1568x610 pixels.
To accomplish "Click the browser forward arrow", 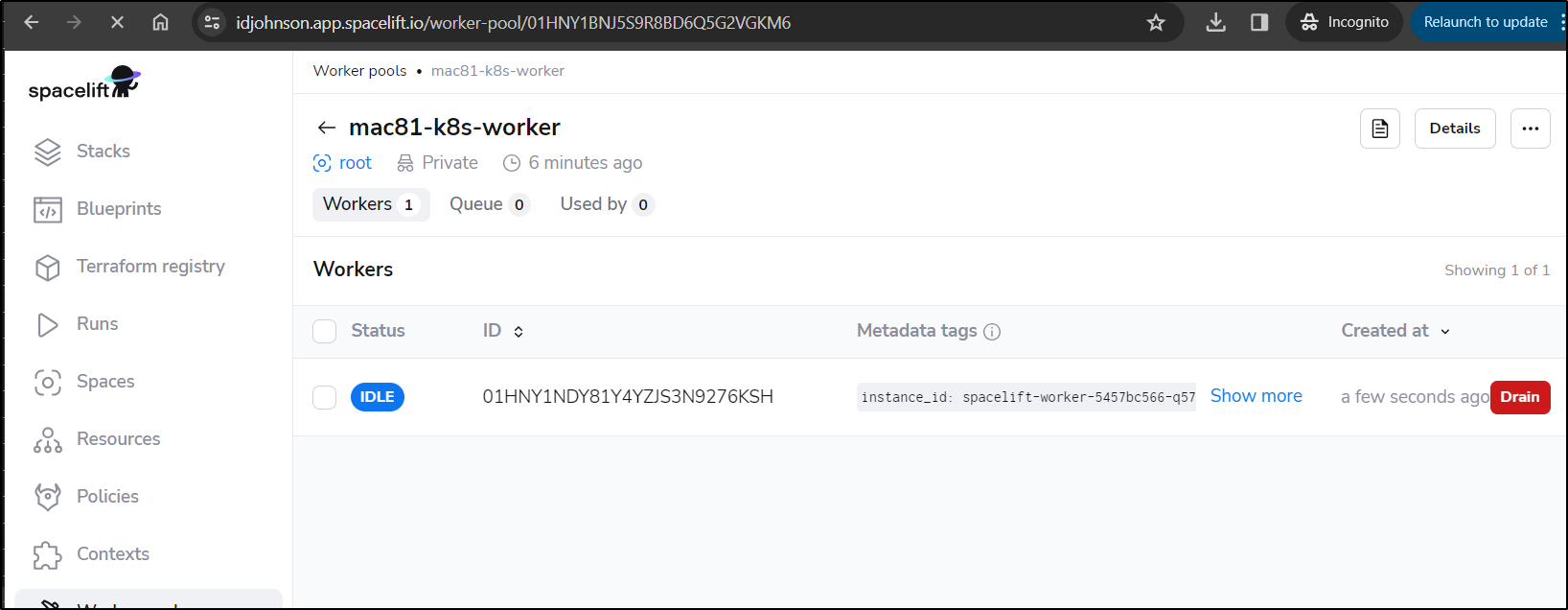I will point(74,22).
